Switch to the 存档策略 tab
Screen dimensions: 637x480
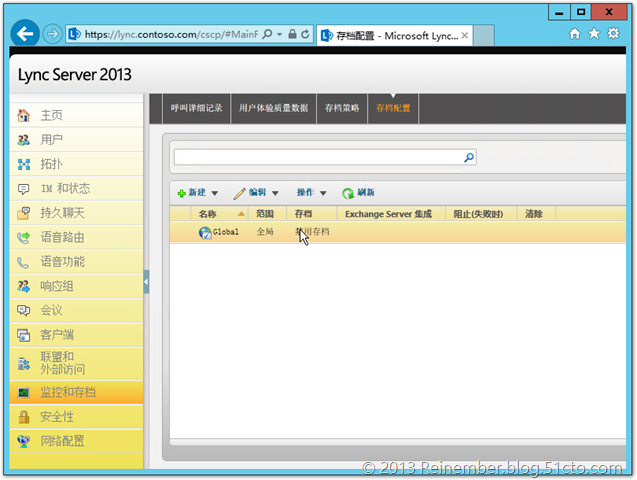tap(342, 108)
